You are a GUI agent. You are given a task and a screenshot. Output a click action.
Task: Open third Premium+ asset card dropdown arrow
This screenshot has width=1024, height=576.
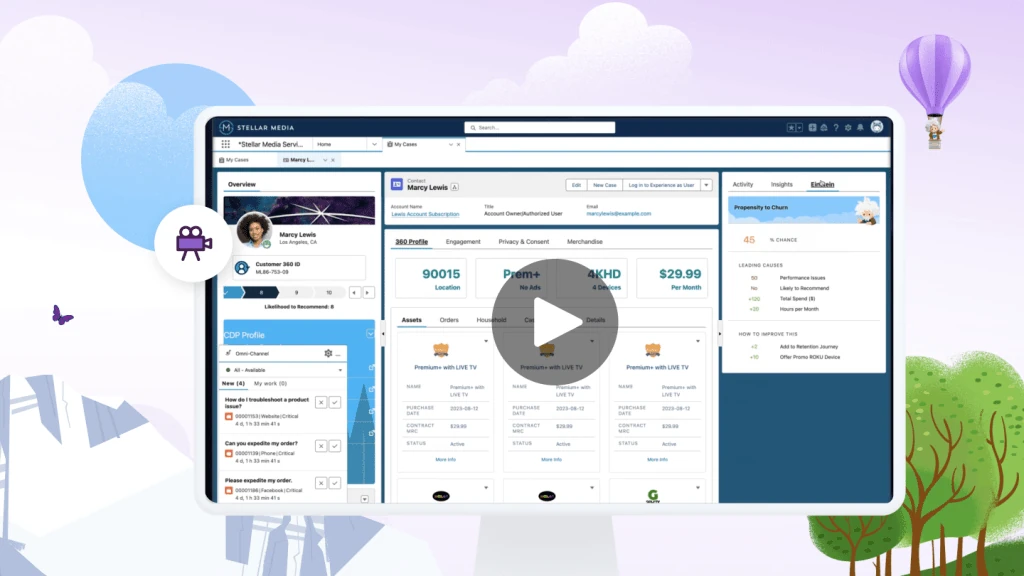(x=697, y=341)
